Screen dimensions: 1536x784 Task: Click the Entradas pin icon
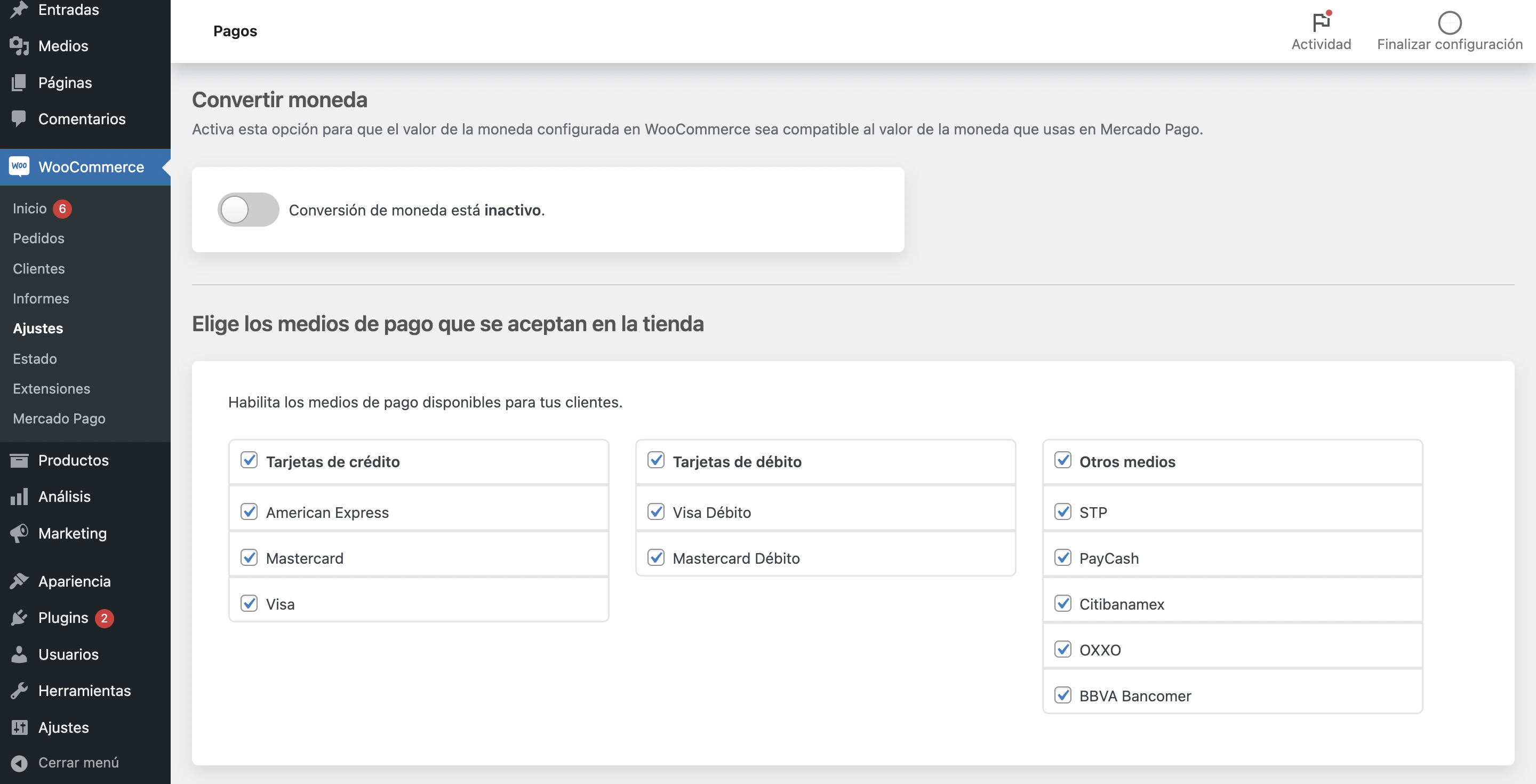(x=19, y=10)
